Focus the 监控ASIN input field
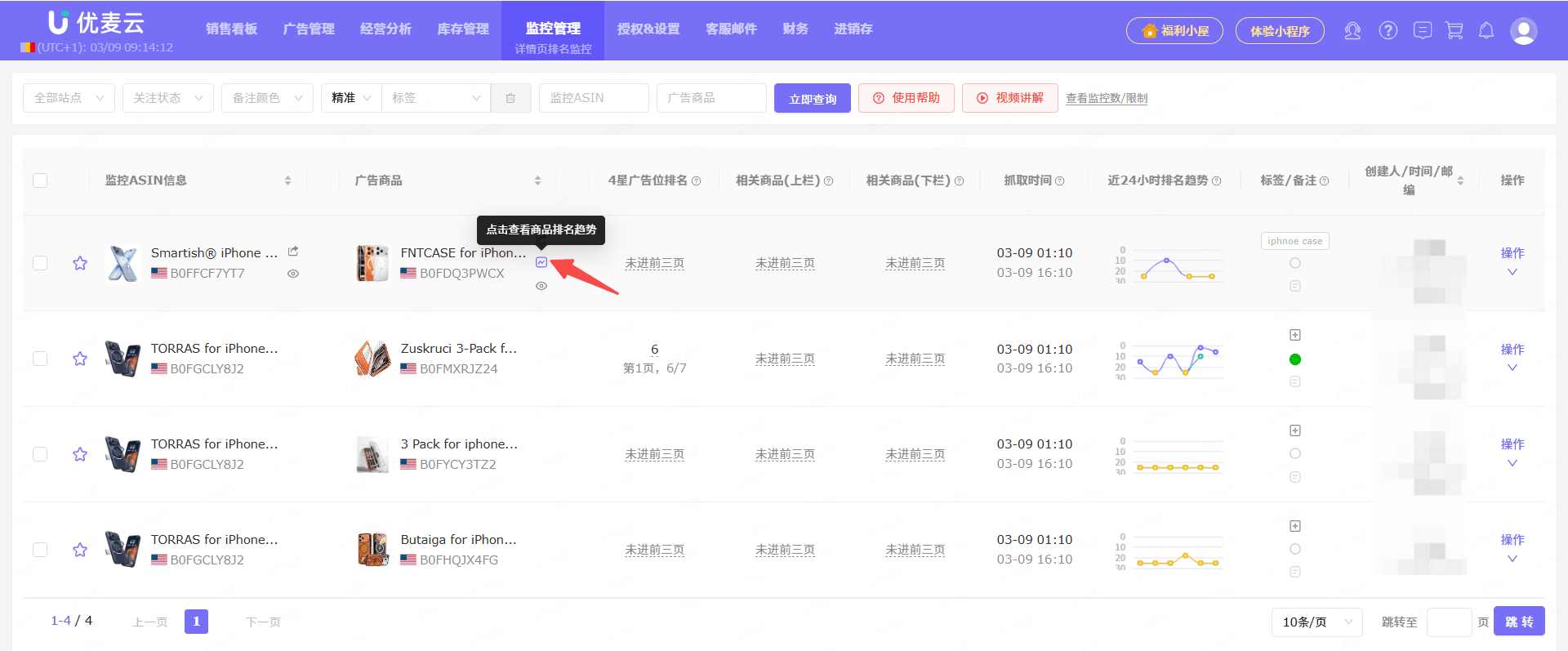Image resolution: width=1568 pixels, height=651 pixels. (x=594, y=98)
